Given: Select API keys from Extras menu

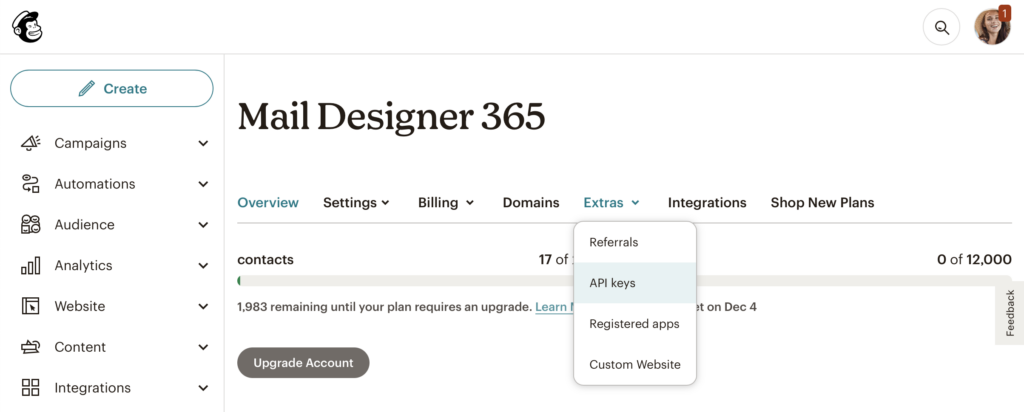Looking at the screenshot, I should coord(635,283).
